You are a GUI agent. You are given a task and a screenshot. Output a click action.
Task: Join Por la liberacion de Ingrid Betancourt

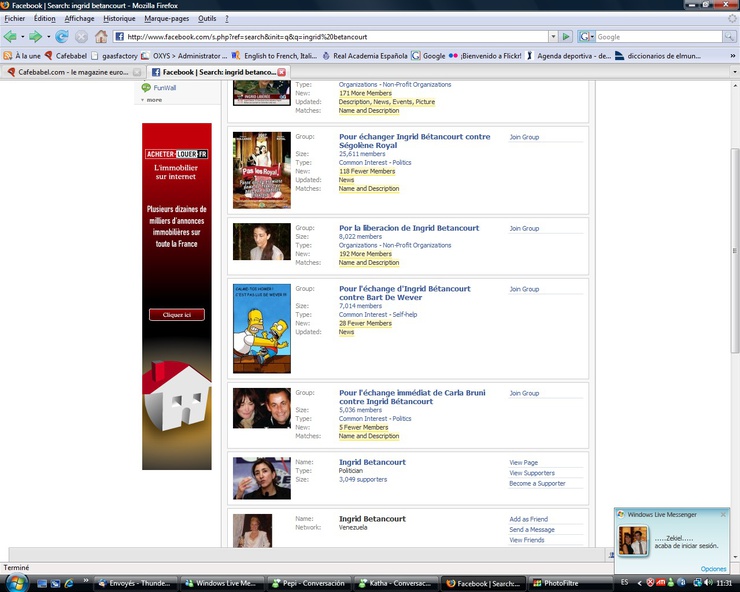[x=524, y=228]
